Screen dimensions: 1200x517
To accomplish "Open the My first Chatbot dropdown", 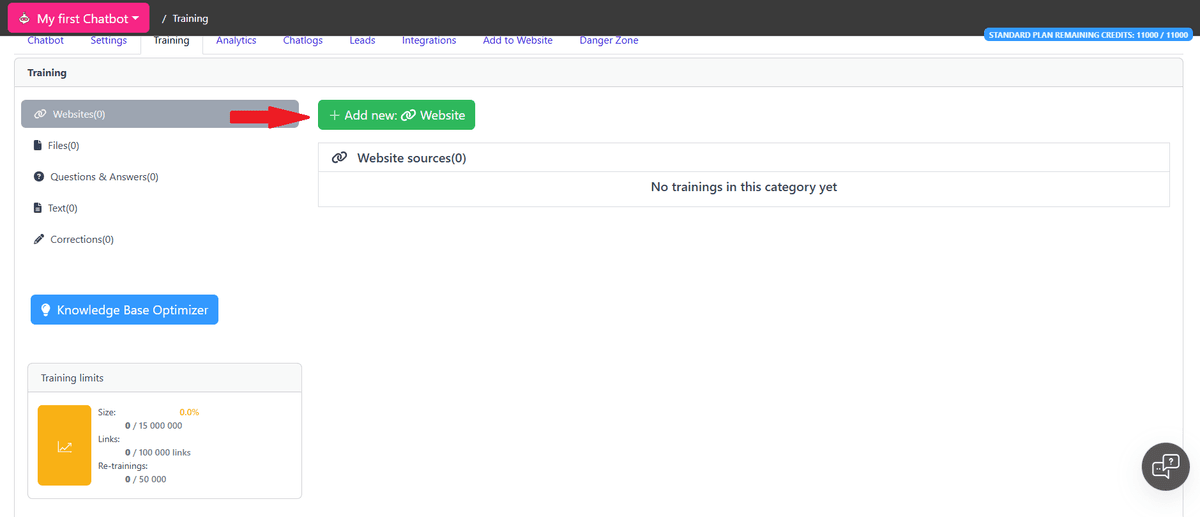I will 79,18.
